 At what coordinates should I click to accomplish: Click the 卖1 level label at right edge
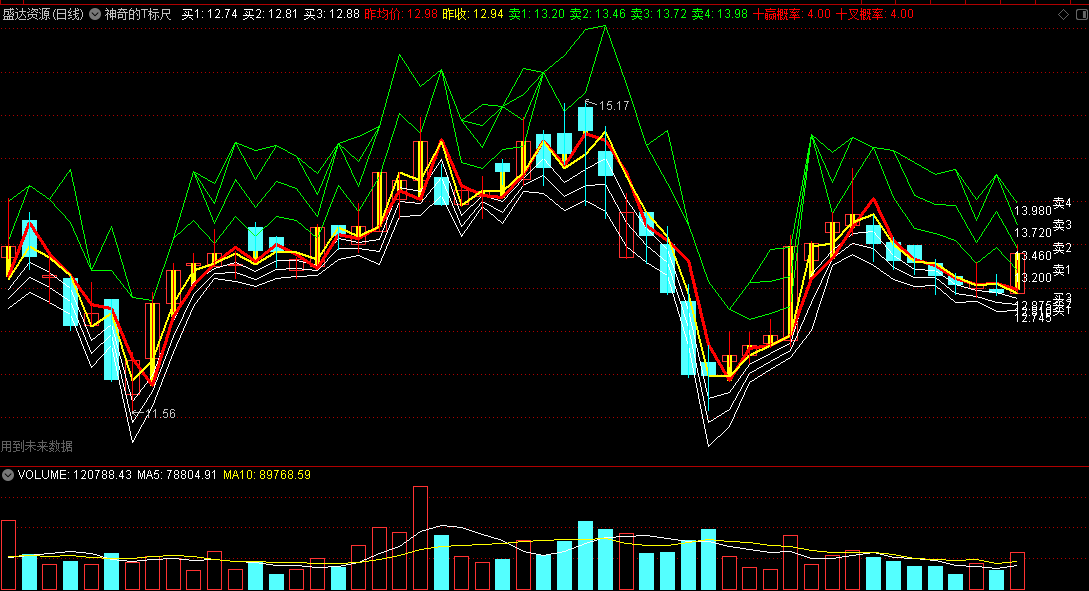click(1063, 269)
